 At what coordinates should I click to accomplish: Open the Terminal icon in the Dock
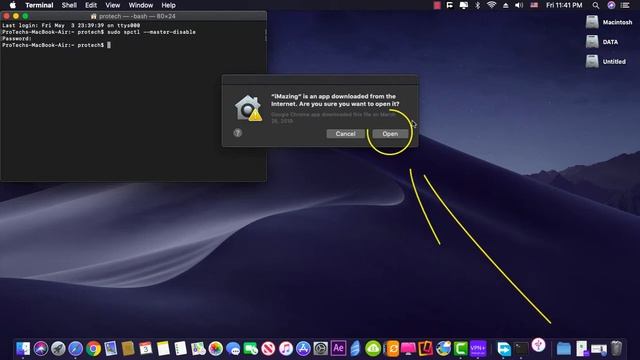[x=521, y=349]
